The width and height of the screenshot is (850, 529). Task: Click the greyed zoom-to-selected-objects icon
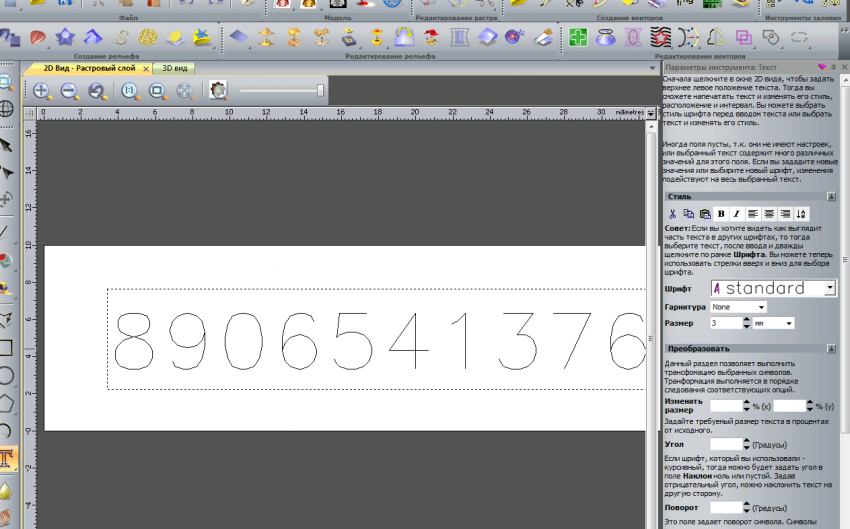(185, 91)
